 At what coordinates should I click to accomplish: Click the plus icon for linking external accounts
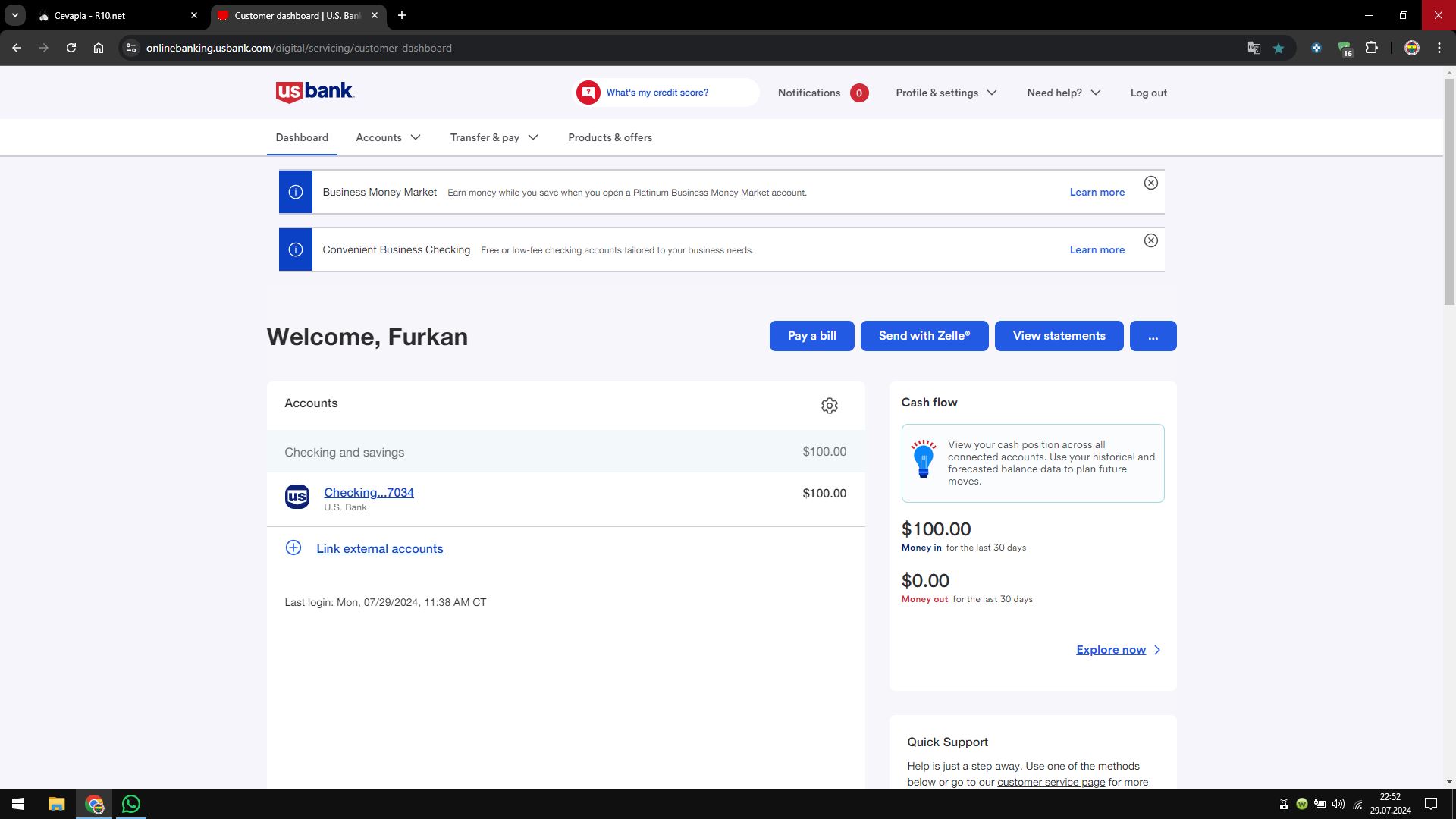click(293, 548)
